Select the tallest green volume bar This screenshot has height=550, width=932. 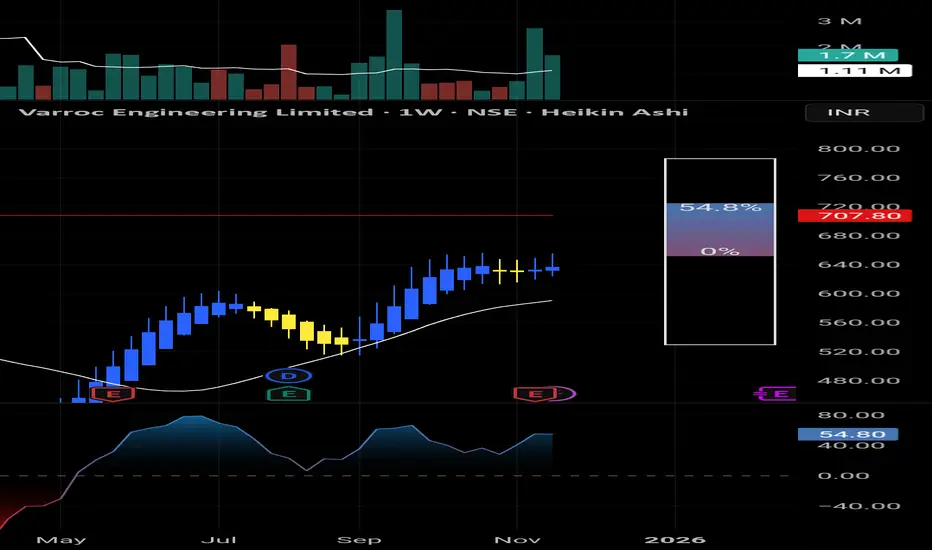(394, 55)
